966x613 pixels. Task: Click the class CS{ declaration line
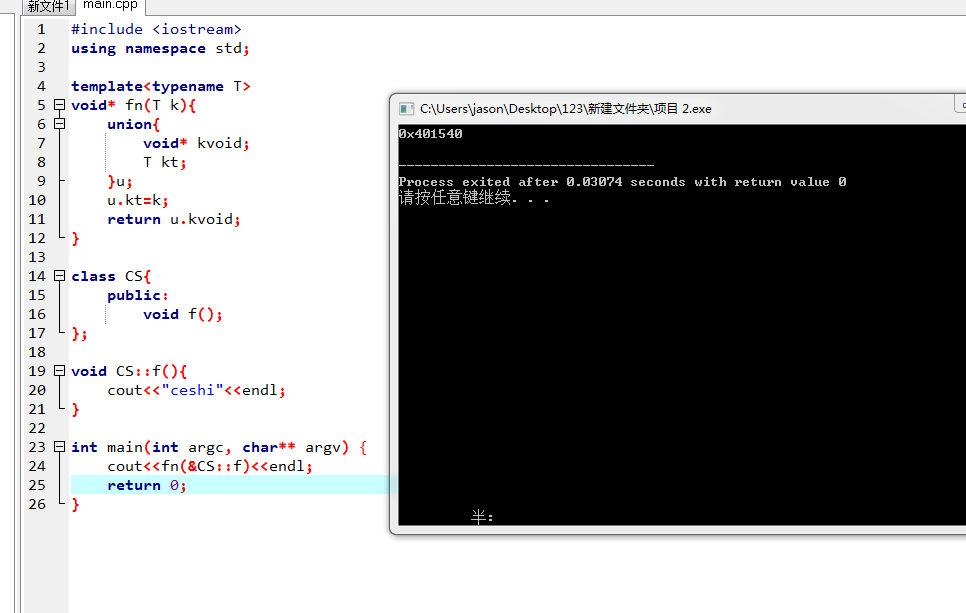[x=111, y=277]
